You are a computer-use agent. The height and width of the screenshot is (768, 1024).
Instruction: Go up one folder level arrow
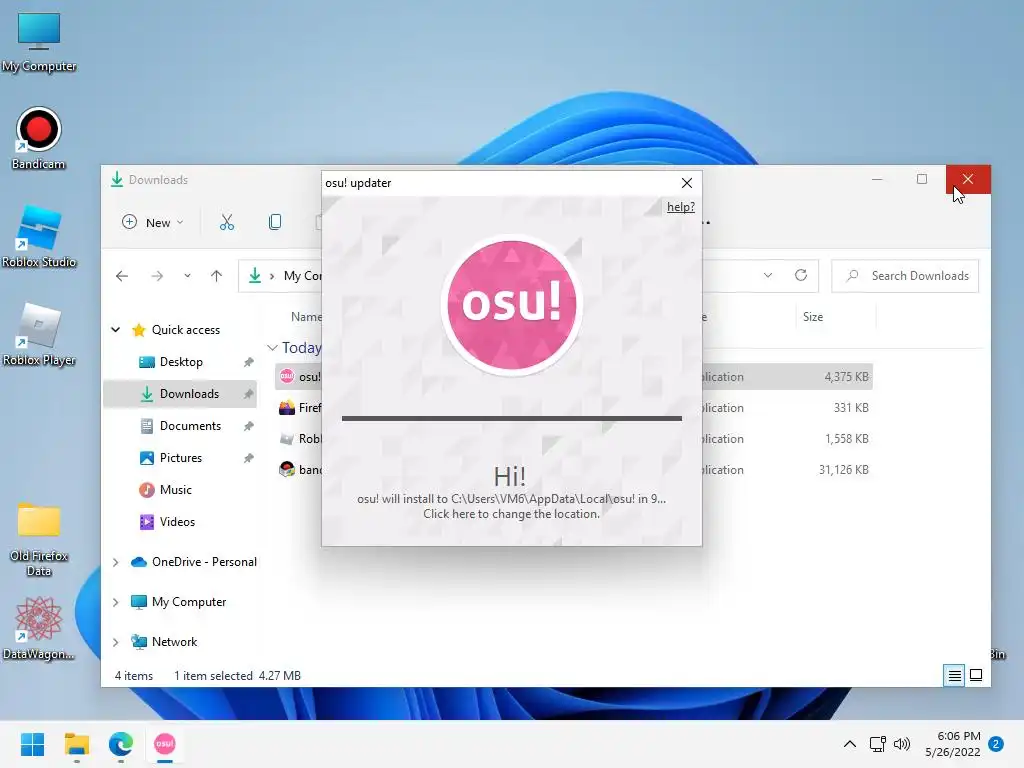coord(216,276)
